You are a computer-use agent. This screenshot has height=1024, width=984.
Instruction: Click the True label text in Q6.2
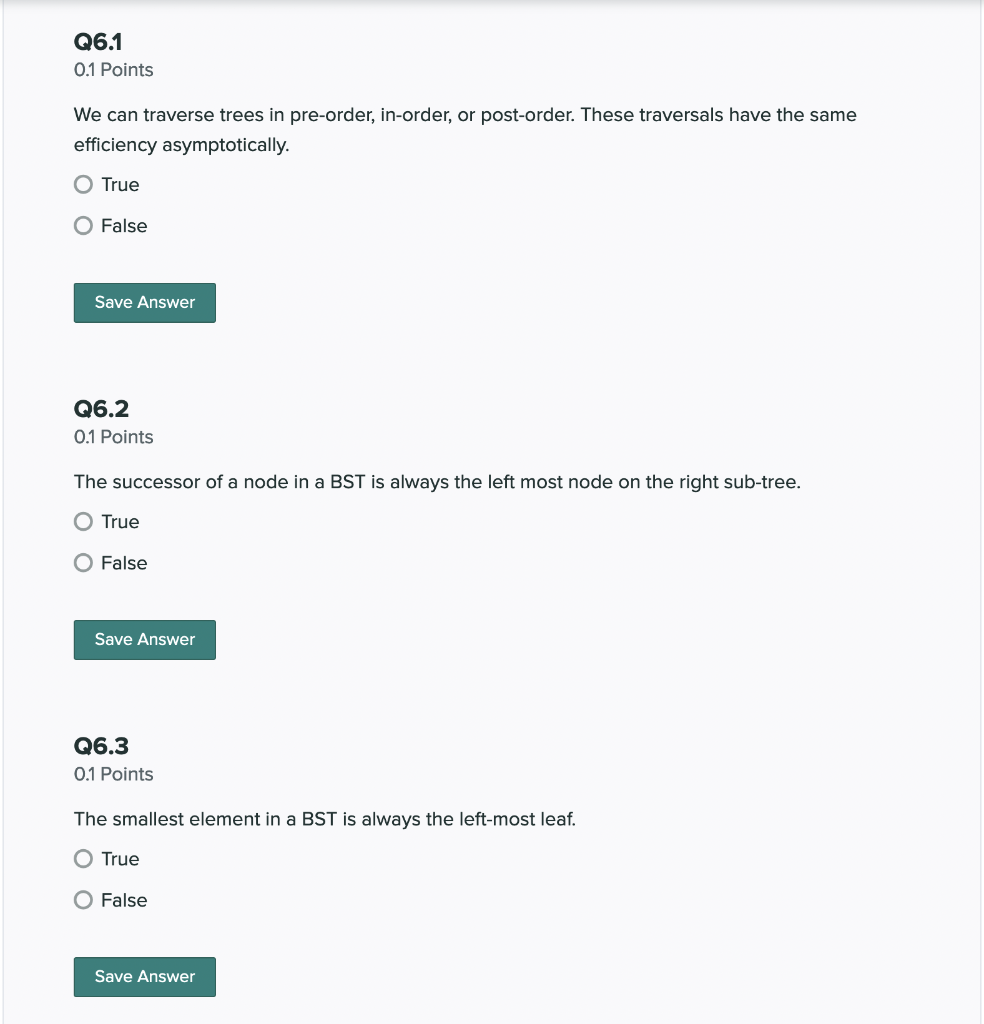pyautogui.click(x=119, y=521)
